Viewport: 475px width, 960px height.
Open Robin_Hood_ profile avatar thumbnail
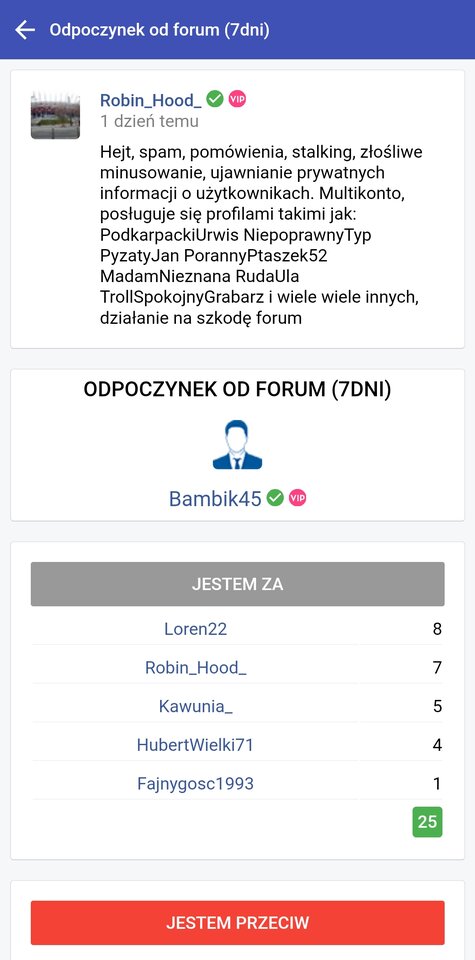coord(55,115)
